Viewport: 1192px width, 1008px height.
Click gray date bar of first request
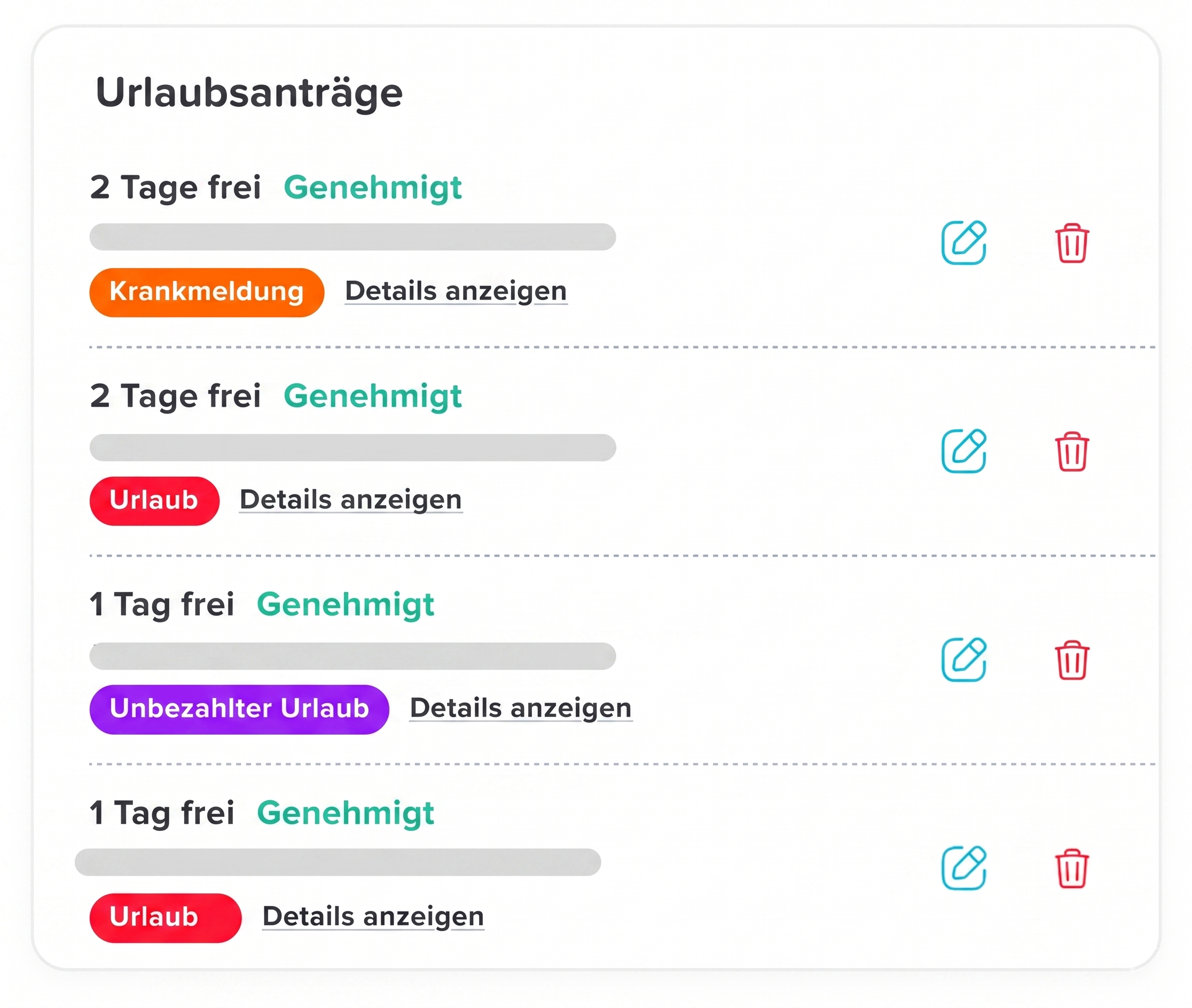tap(352, 237)
